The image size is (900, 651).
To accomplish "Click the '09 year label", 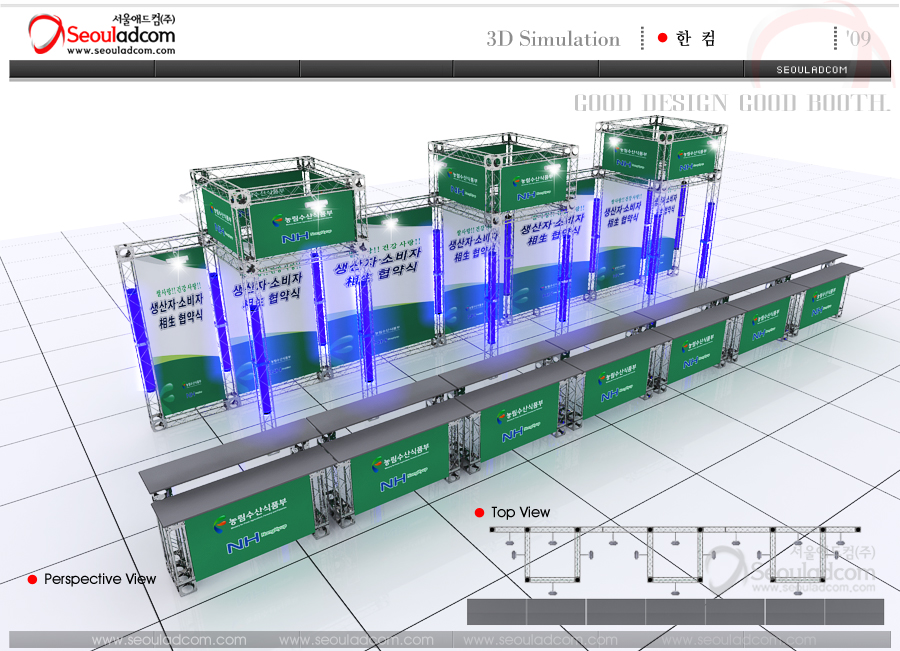I will tap(859, 38).
